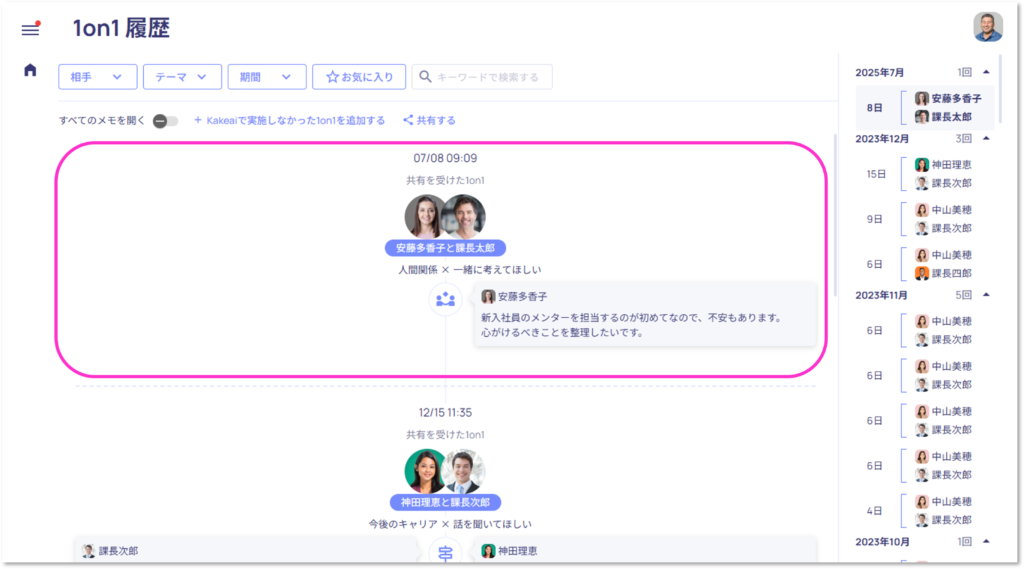This screenshot has height=569, width=1024.
Task: Select the 15日 神田理恵 sidebar entry
Action: pos(924,174)
